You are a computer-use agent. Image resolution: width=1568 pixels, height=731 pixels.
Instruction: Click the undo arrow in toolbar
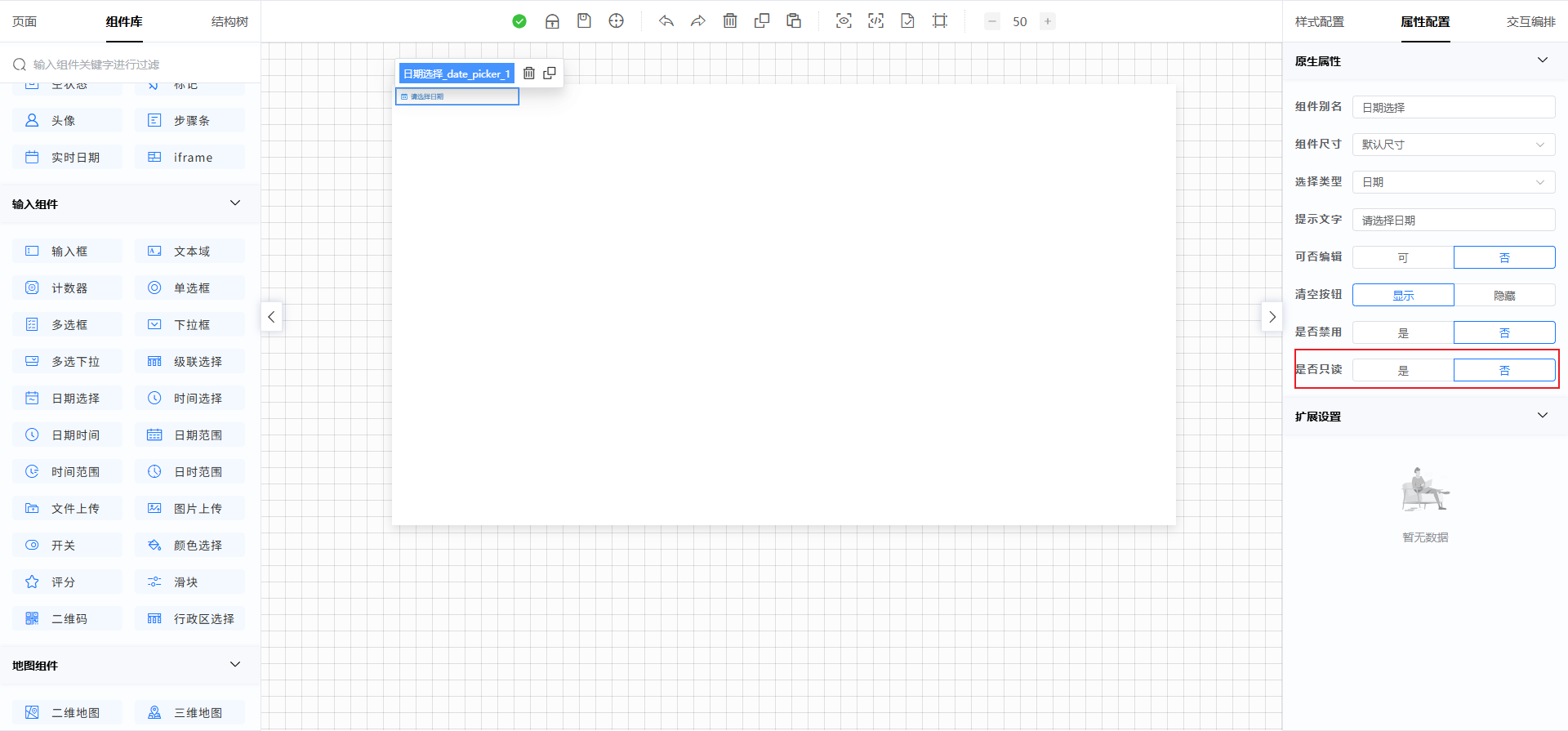(x=666, y=21)
